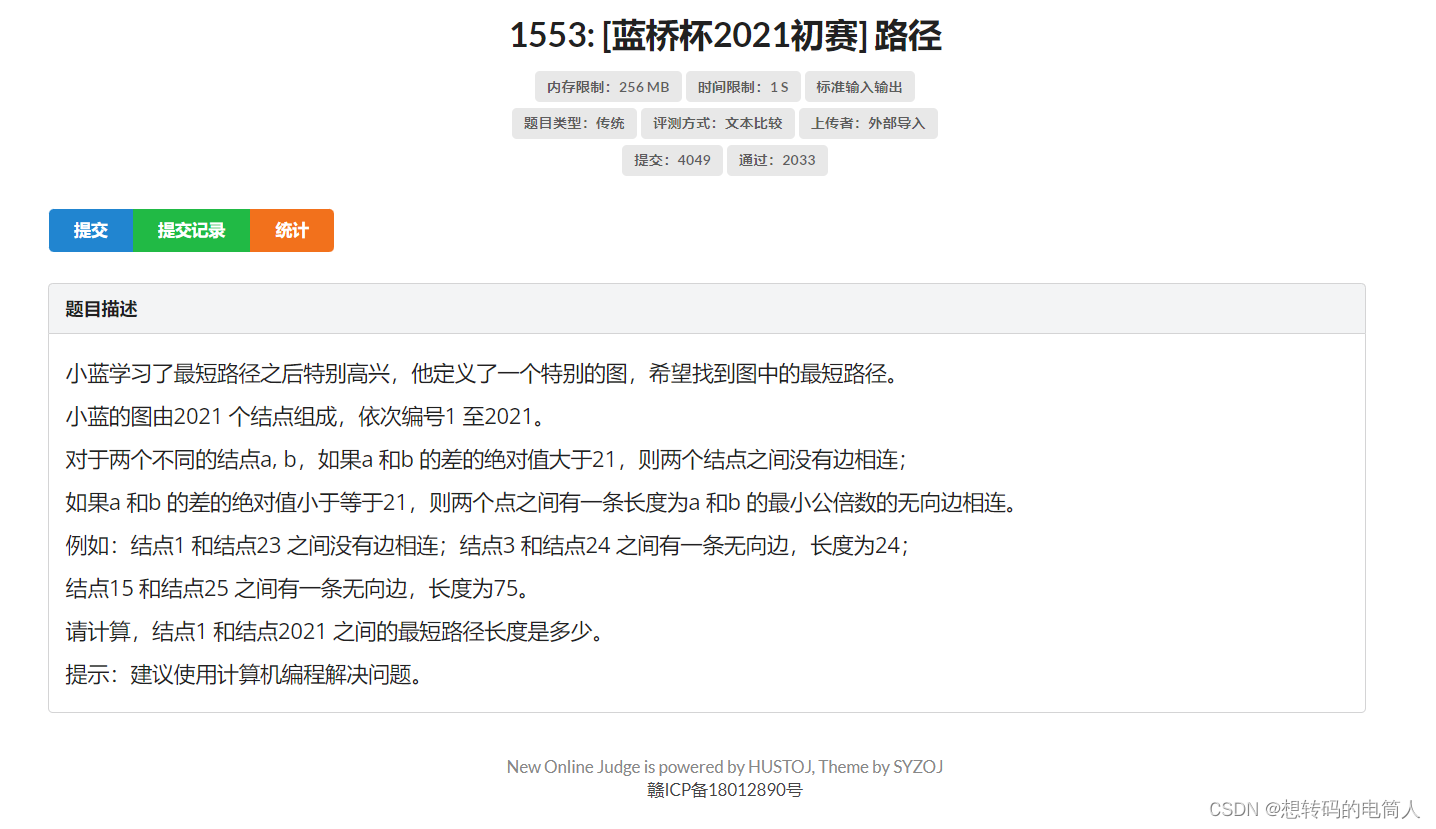
Task: Click the question line beginning 请计算，结点1 和结点2021
Action: [x=334, y=632]
